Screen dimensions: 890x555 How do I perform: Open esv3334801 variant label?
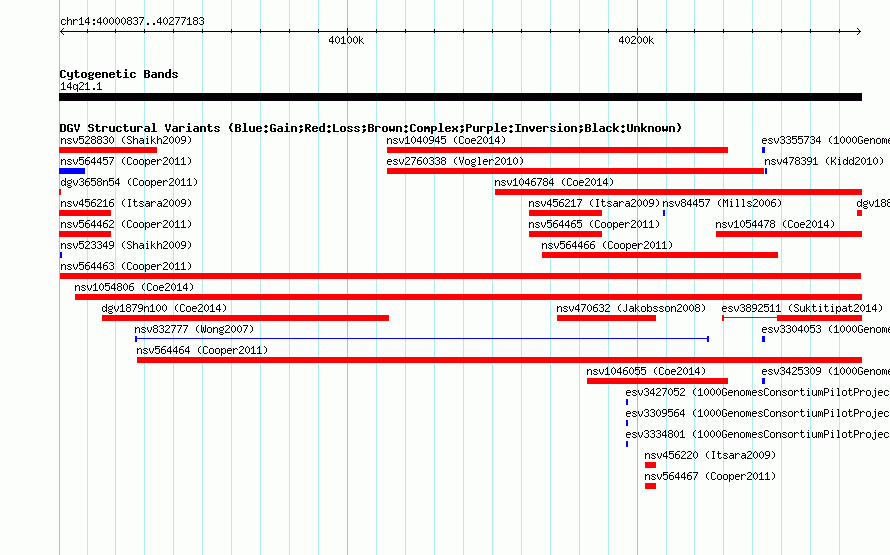coord(757,434)
